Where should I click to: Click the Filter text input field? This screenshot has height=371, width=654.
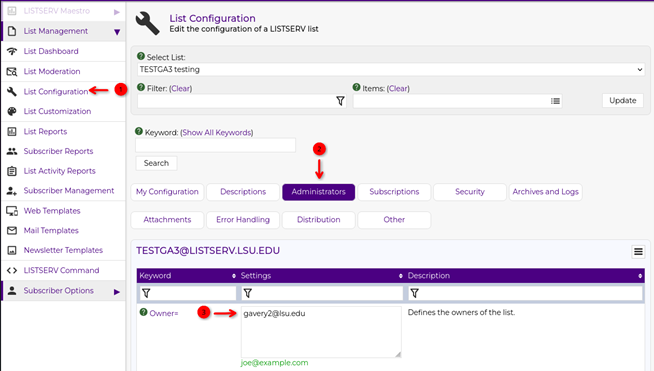click(242, 101)
